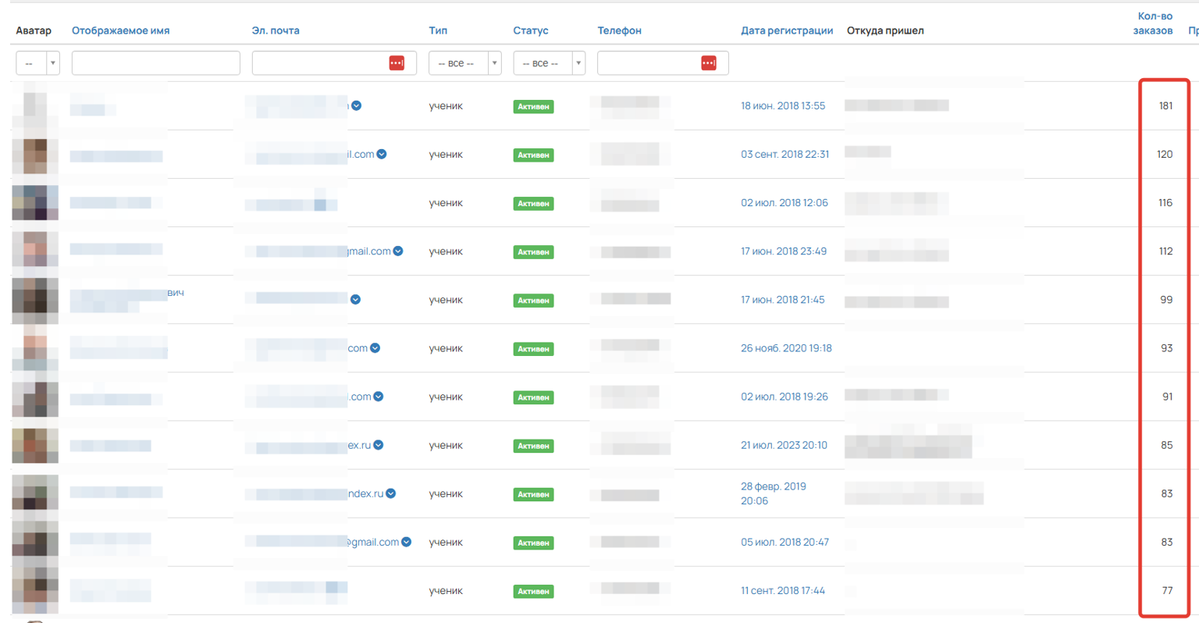This screenshot has width=1199, height=623.
Task: Click Активен status badge in 99-orders row
Action: click(x=533, y=300)
